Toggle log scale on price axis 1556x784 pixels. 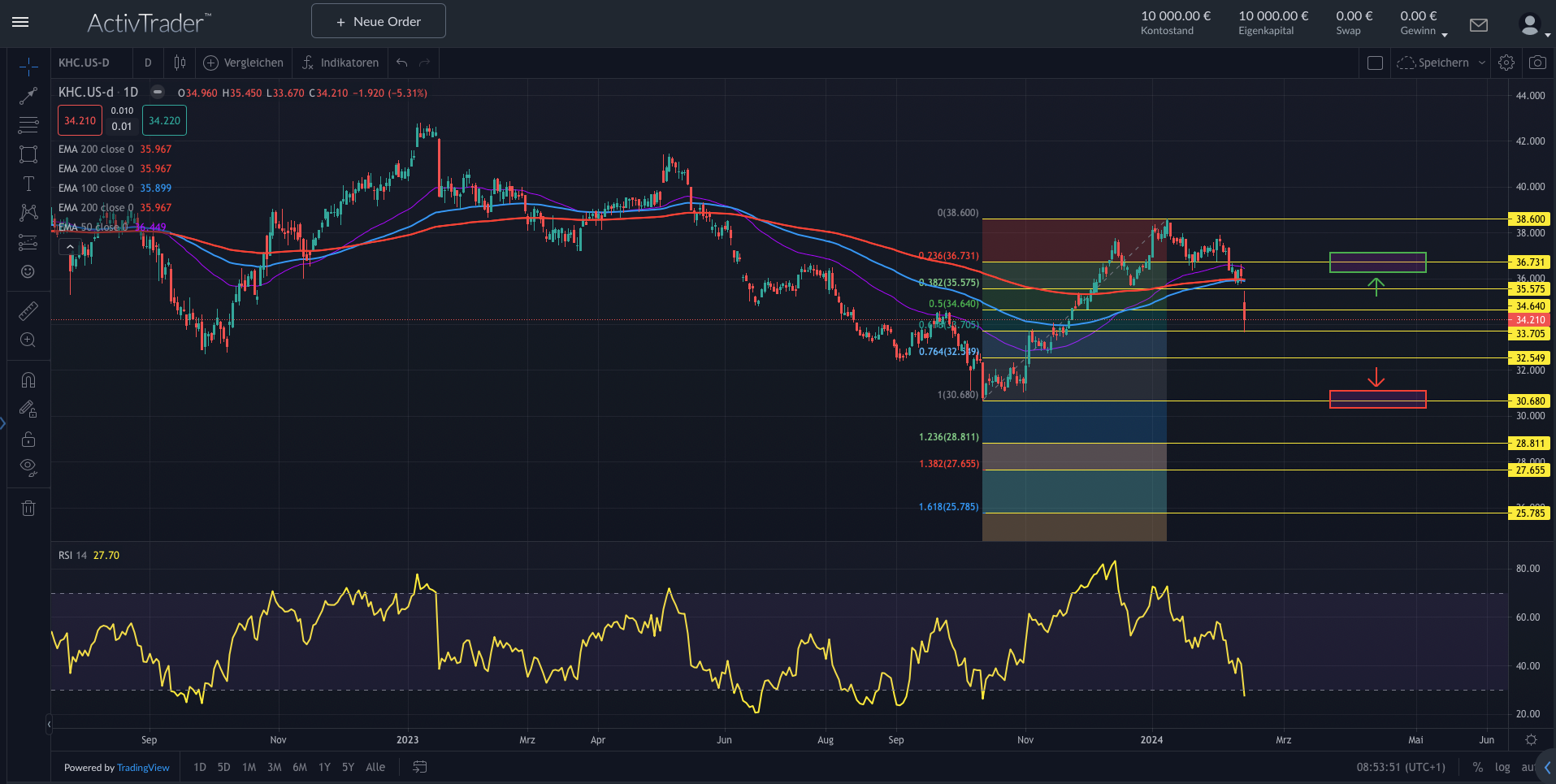(x=1502, y=767)
